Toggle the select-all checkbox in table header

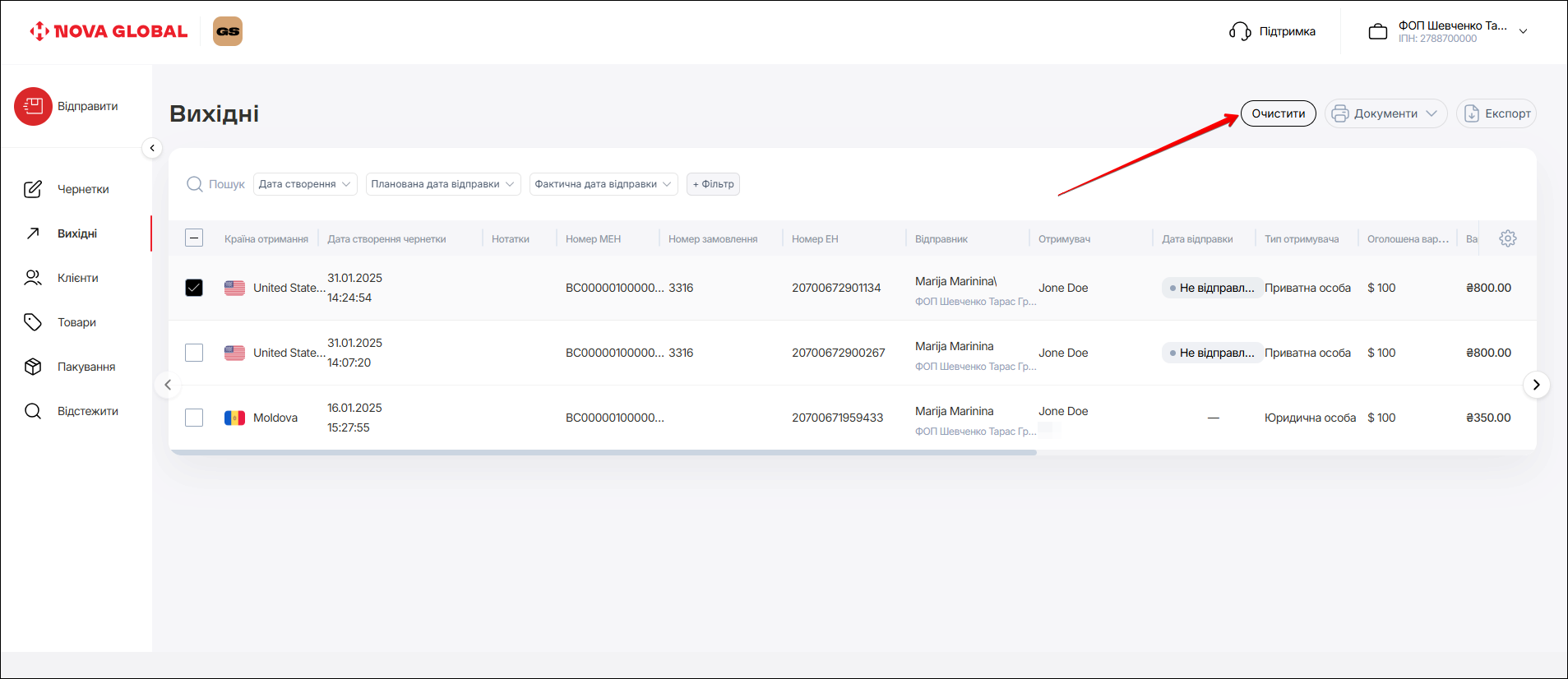pyautogui.click(x=194, y=238)
